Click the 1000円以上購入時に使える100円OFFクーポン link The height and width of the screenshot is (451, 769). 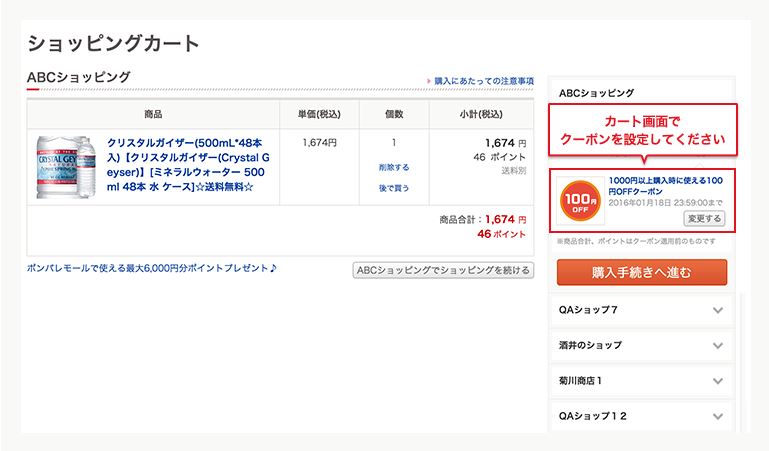click(x=666, y=186)
